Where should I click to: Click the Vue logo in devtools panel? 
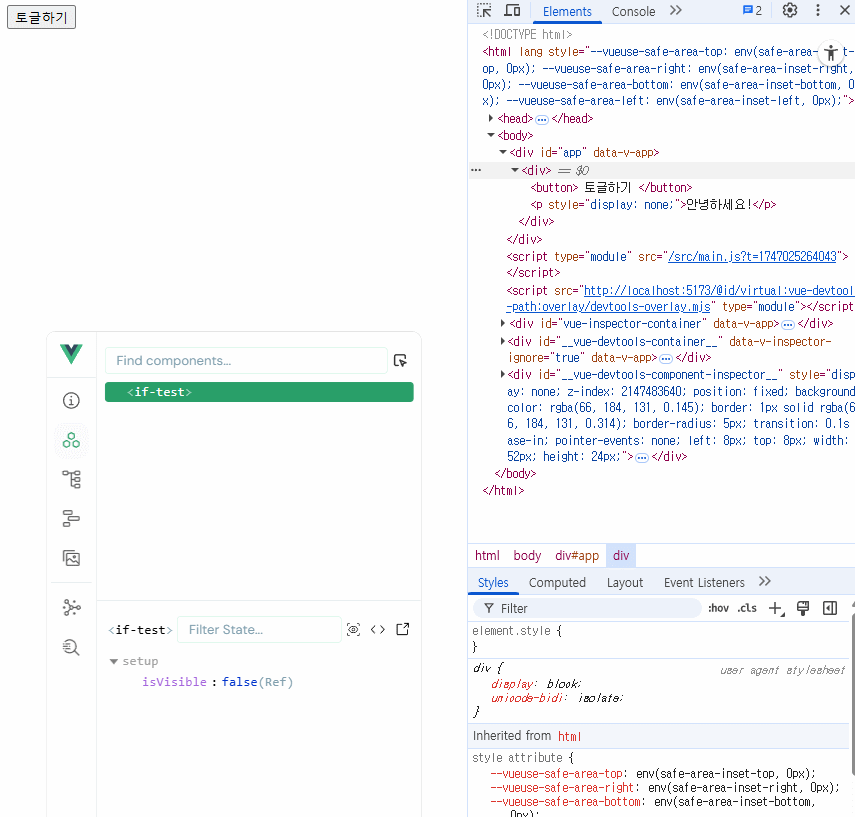pos(71,354)
